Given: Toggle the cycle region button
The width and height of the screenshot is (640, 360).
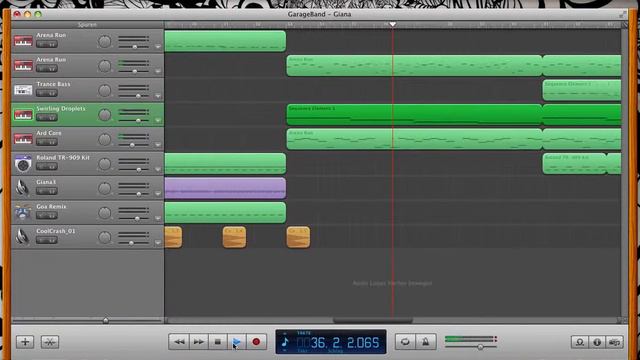Looking at the screenshot, I should click(x=405, y=342).
